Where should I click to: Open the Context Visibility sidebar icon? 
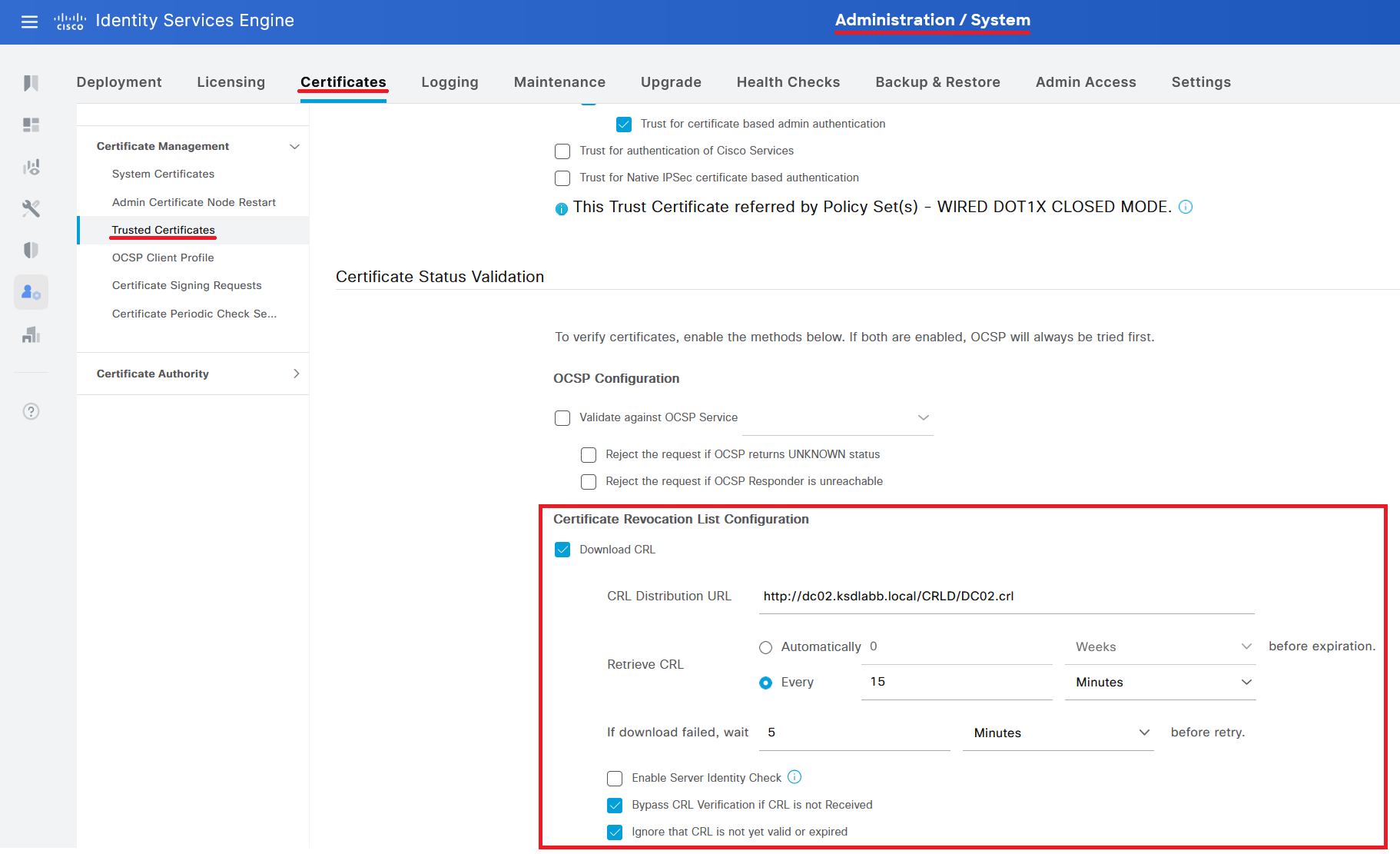pos(31,167)
